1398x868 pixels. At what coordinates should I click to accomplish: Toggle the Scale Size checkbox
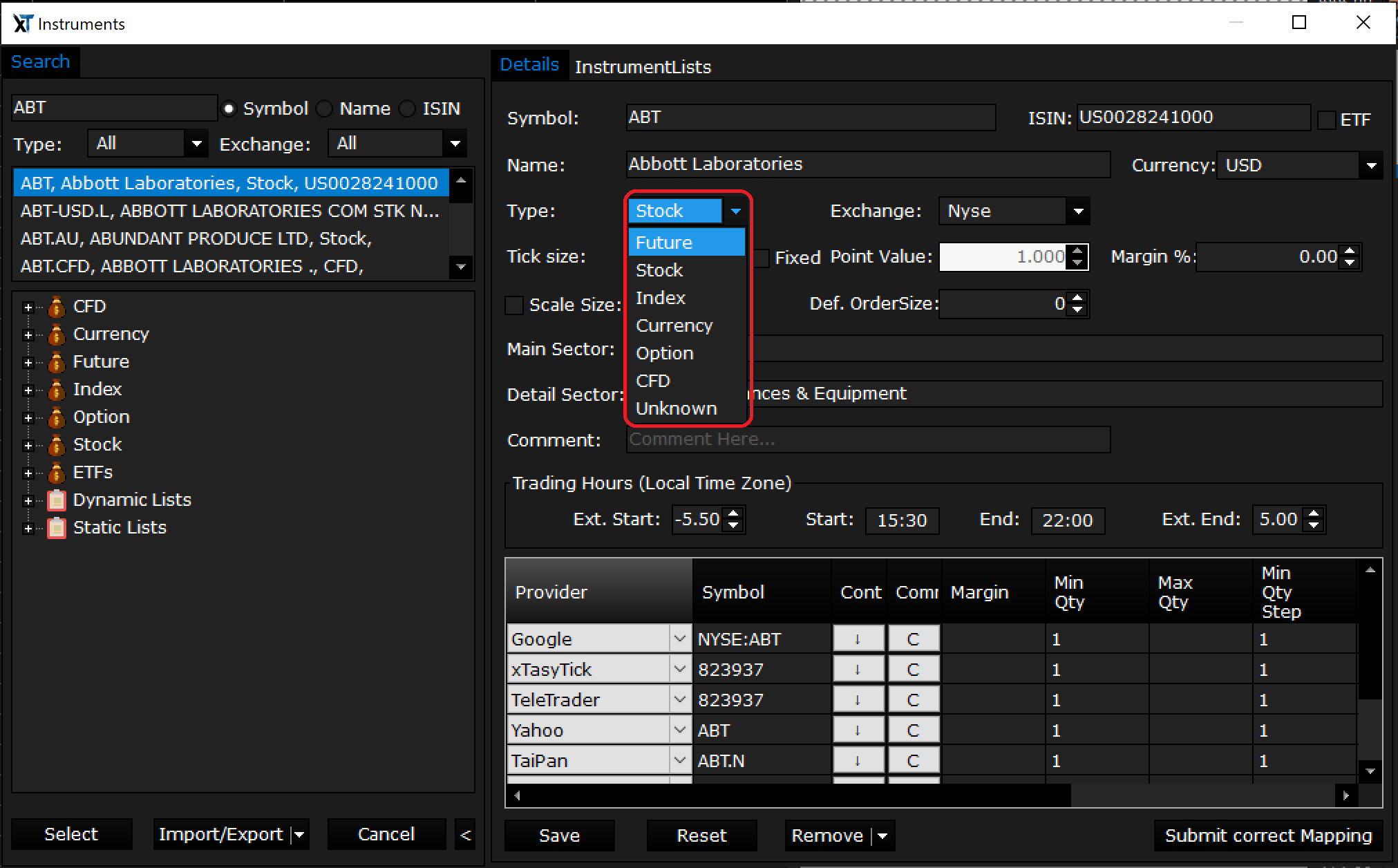[x=514, y=305]
